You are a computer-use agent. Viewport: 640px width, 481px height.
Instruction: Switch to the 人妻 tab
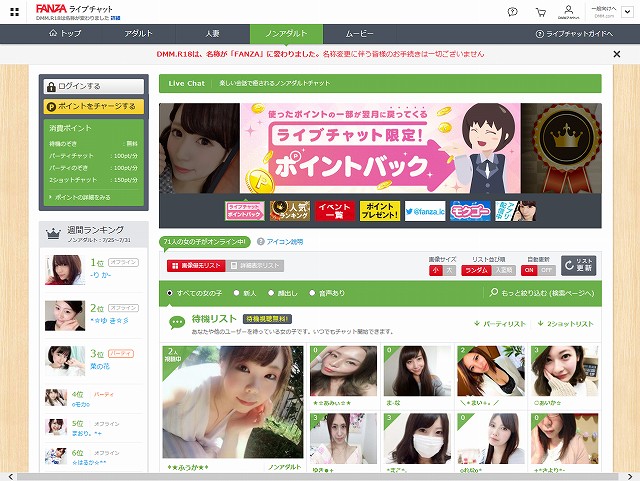(211, 33)
